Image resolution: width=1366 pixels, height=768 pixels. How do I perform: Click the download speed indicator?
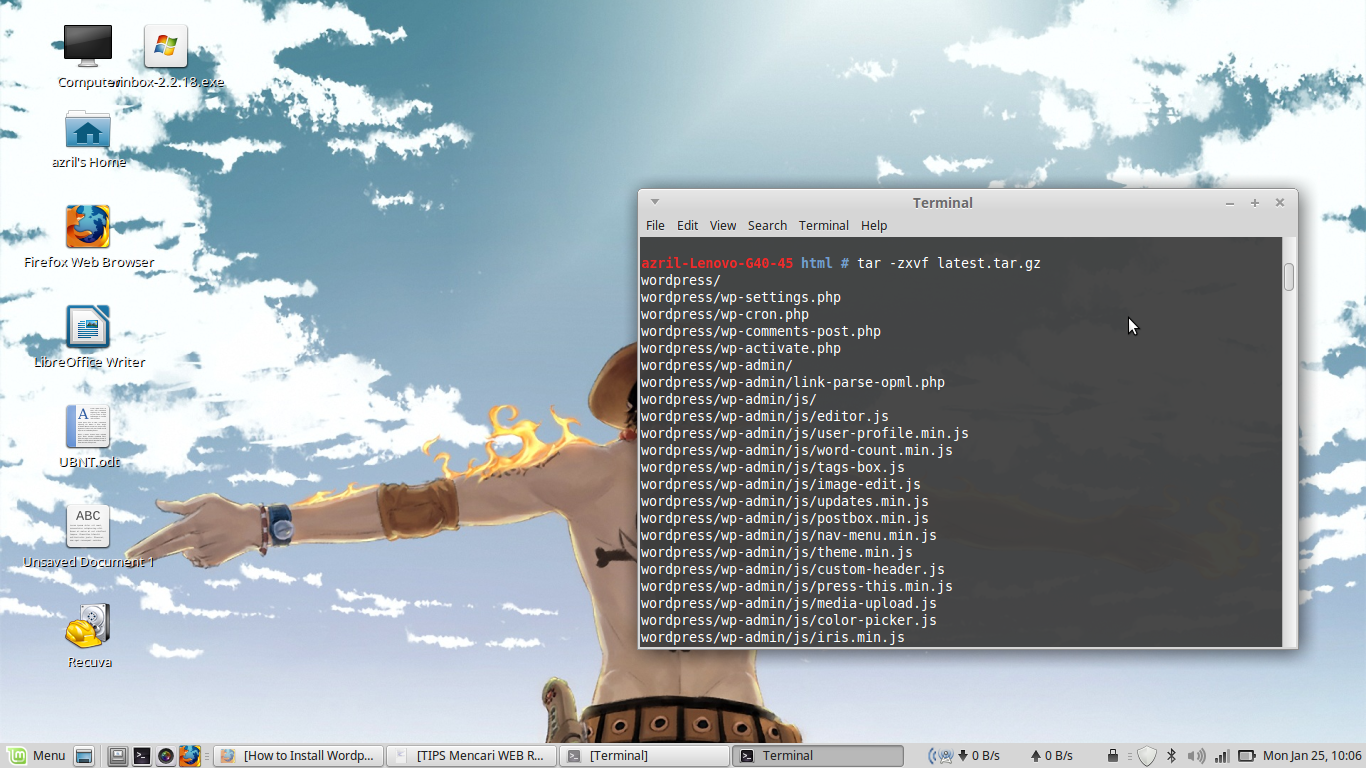click(979, 756)
